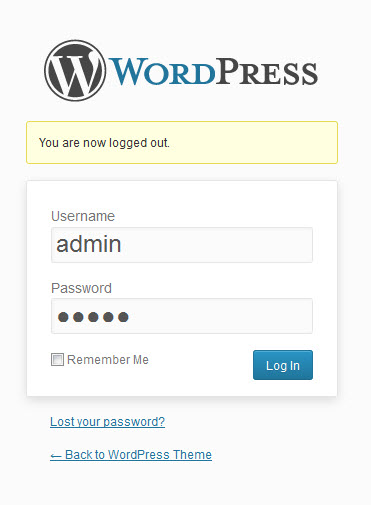
Task: Follow the Back to WordPress Theme link
Action: [x=131, y=455]
